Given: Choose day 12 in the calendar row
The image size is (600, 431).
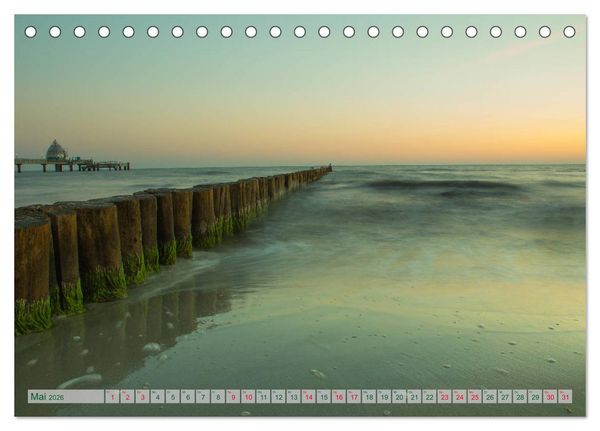Looking at the screenshot, I should (x=279, y=397).
